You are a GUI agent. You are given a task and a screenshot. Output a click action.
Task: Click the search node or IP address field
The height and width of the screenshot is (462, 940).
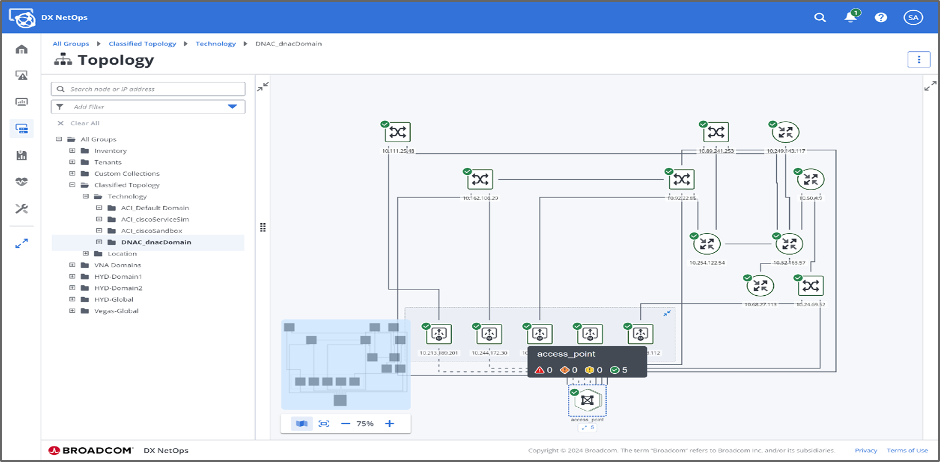click(x=150, y=89)
